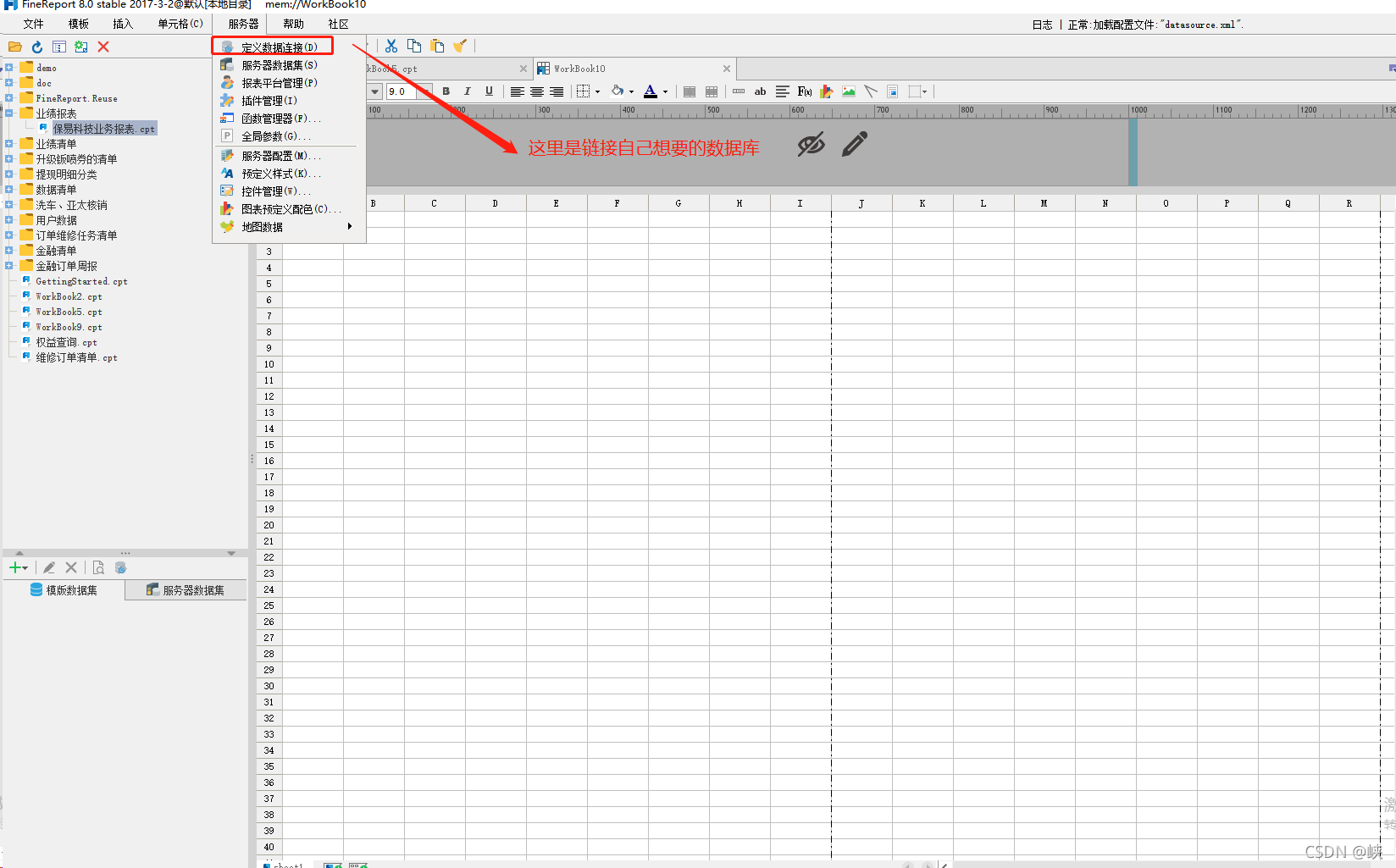Select column header G
The width and height of the screenshot is (1396, 868).
click(x=679, y=203)
